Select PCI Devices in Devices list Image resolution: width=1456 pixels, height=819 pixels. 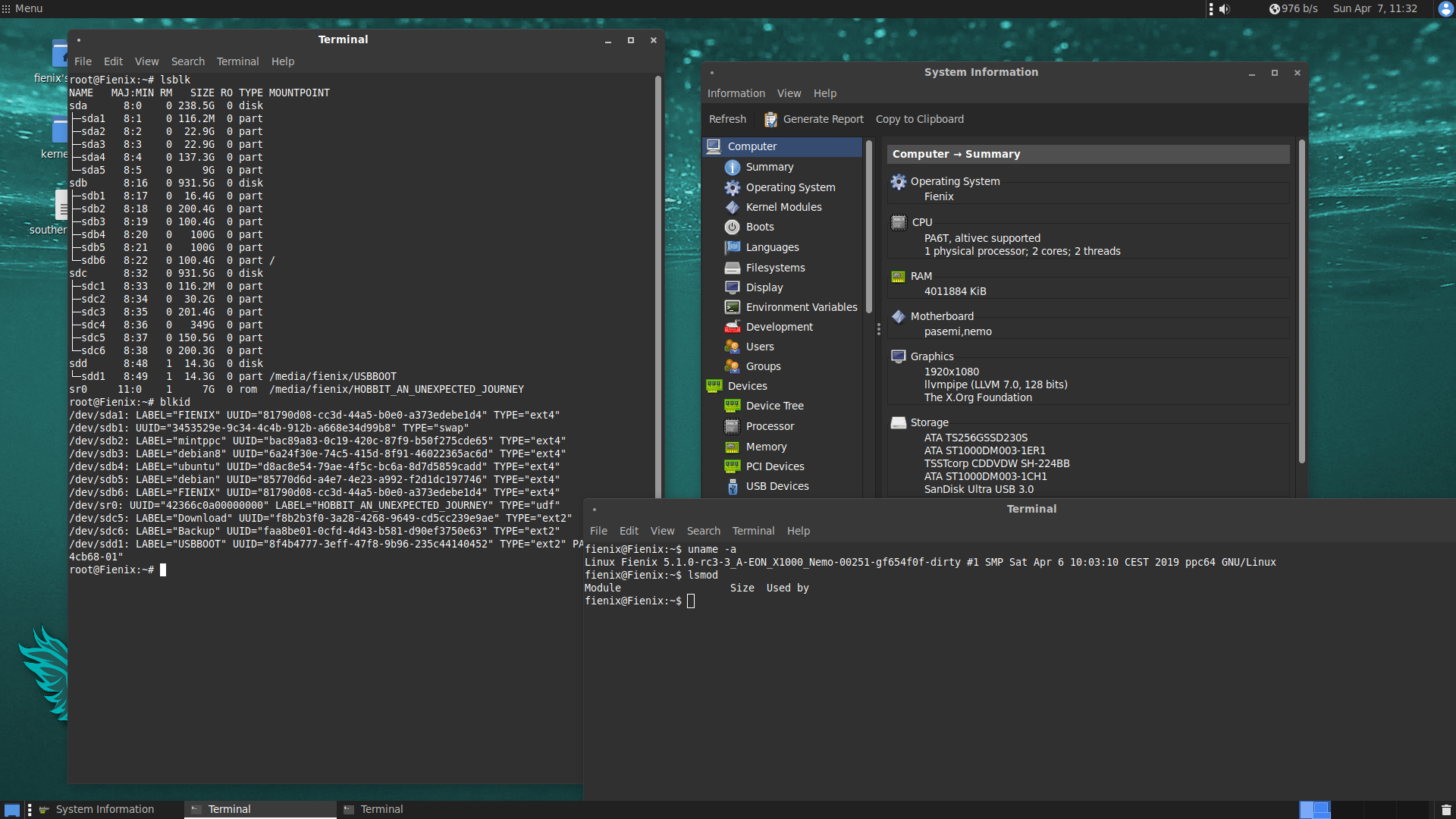774,466
